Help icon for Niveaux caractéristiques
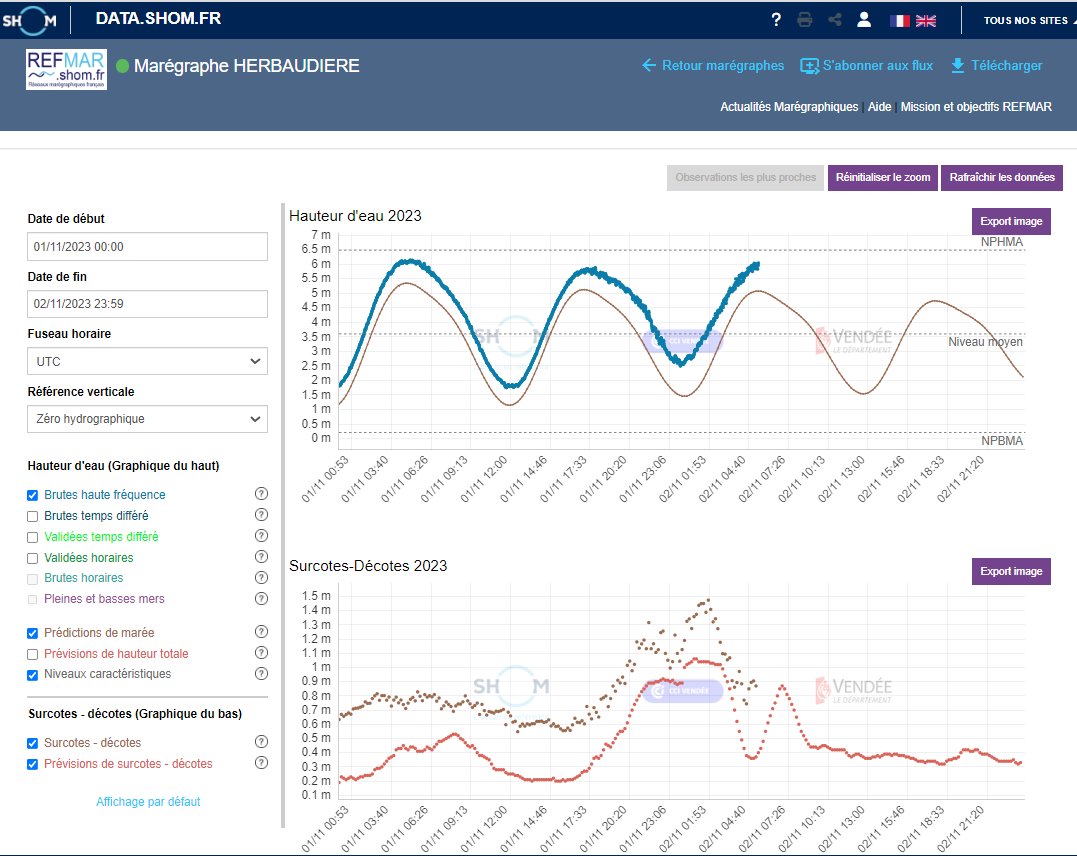 coord(261,674)
